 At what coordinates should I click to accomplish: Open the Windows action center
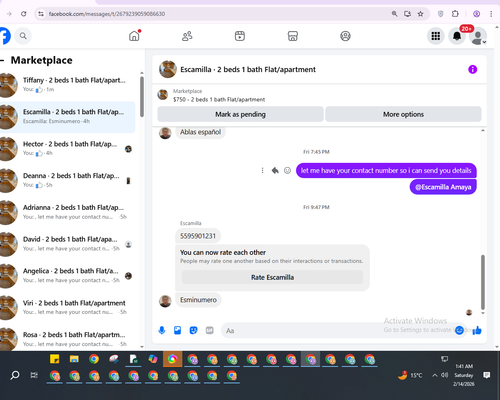(487, 375)
